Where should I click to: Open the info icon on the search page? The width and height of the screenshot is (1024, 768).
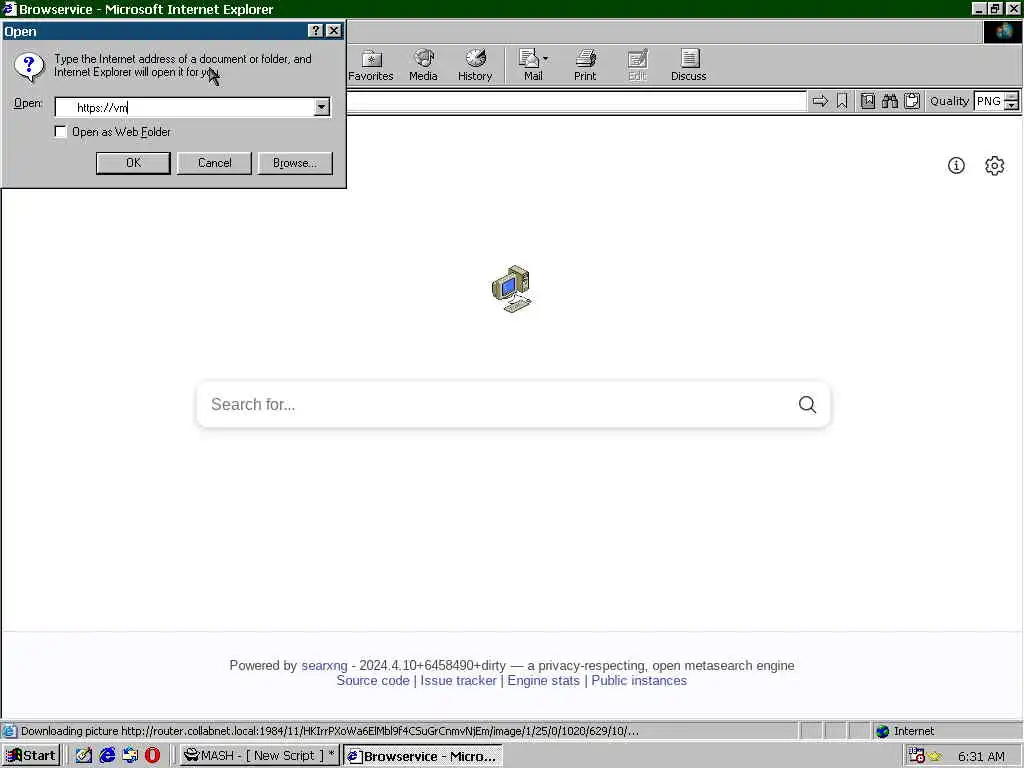956,166
